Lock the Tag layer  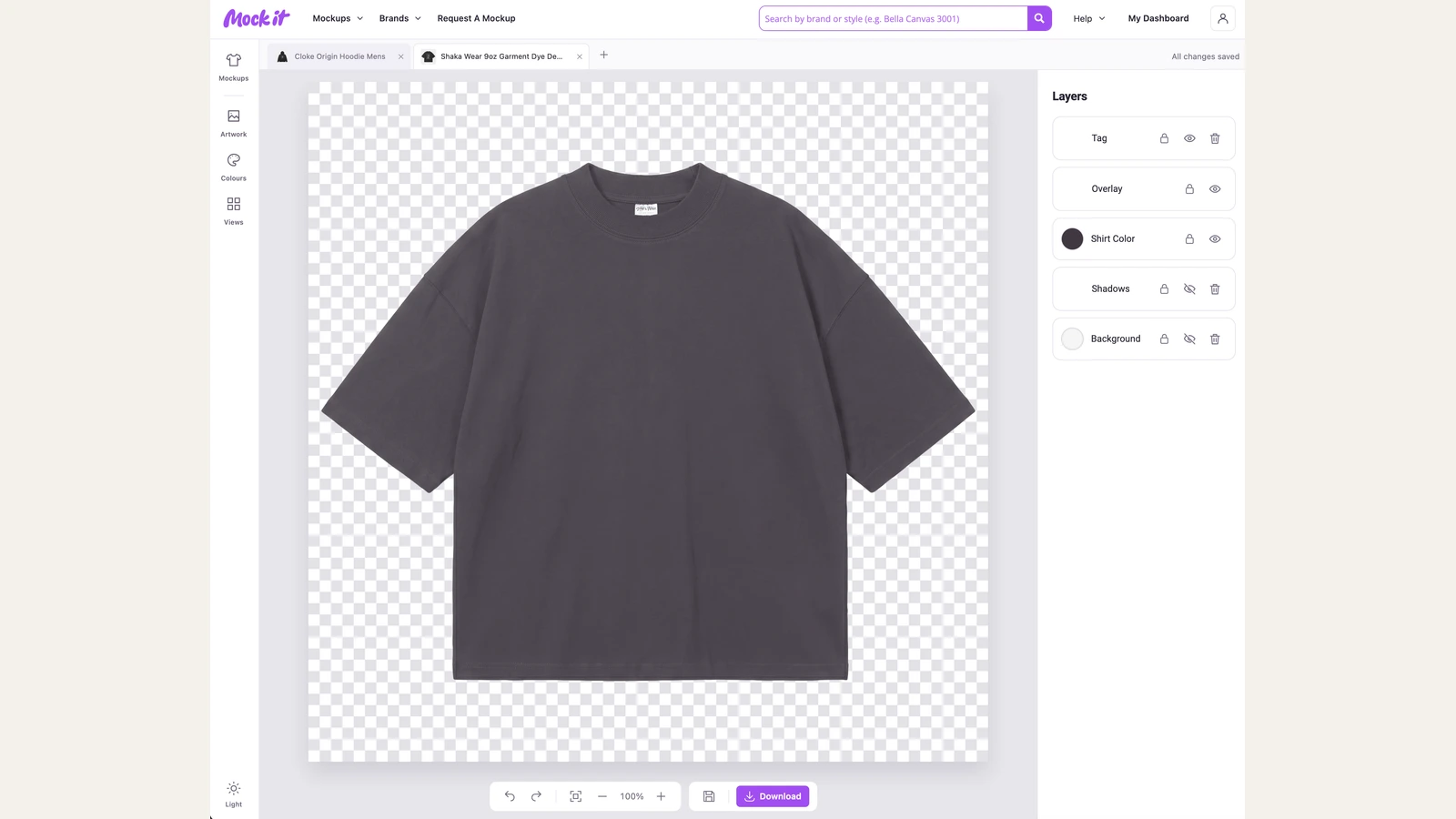coord(1164,138)
